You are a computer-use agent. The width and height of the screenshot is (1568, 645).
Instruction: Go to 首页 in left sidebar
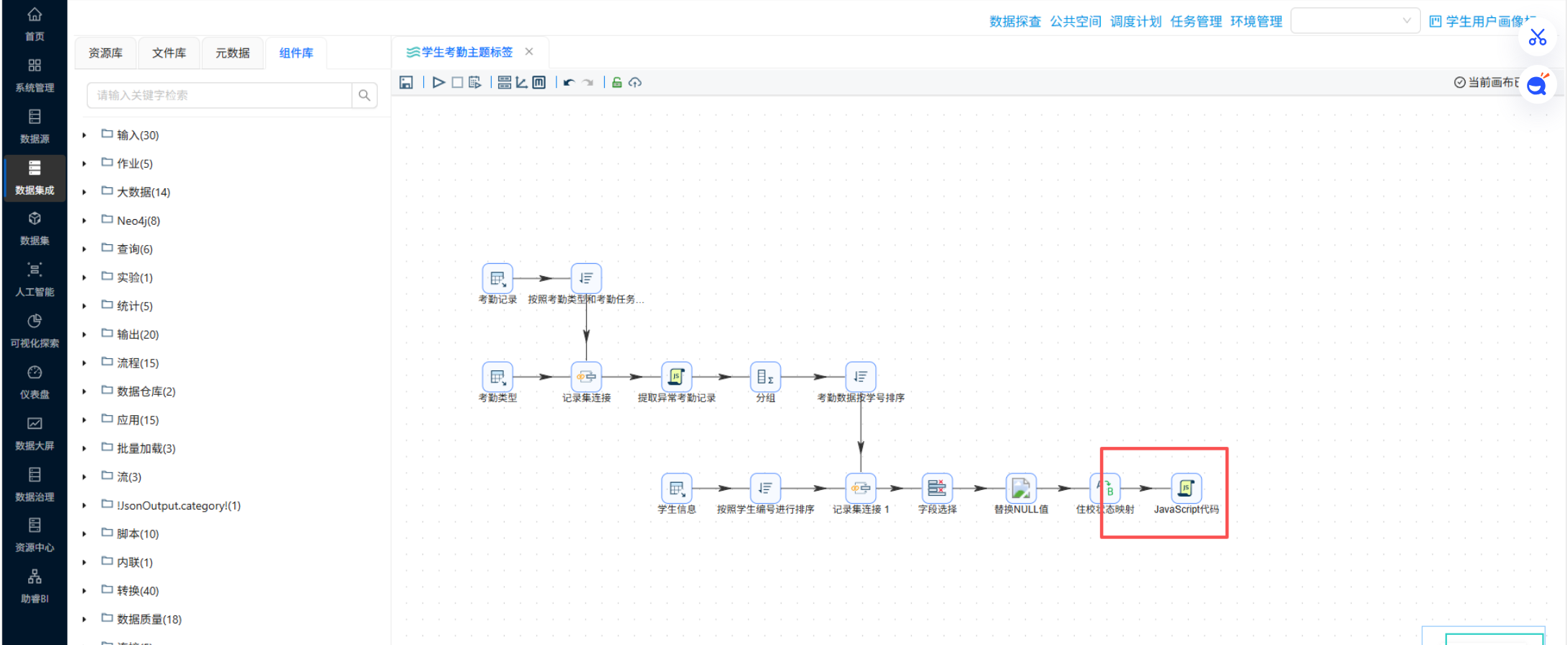(x=35, y=24)
